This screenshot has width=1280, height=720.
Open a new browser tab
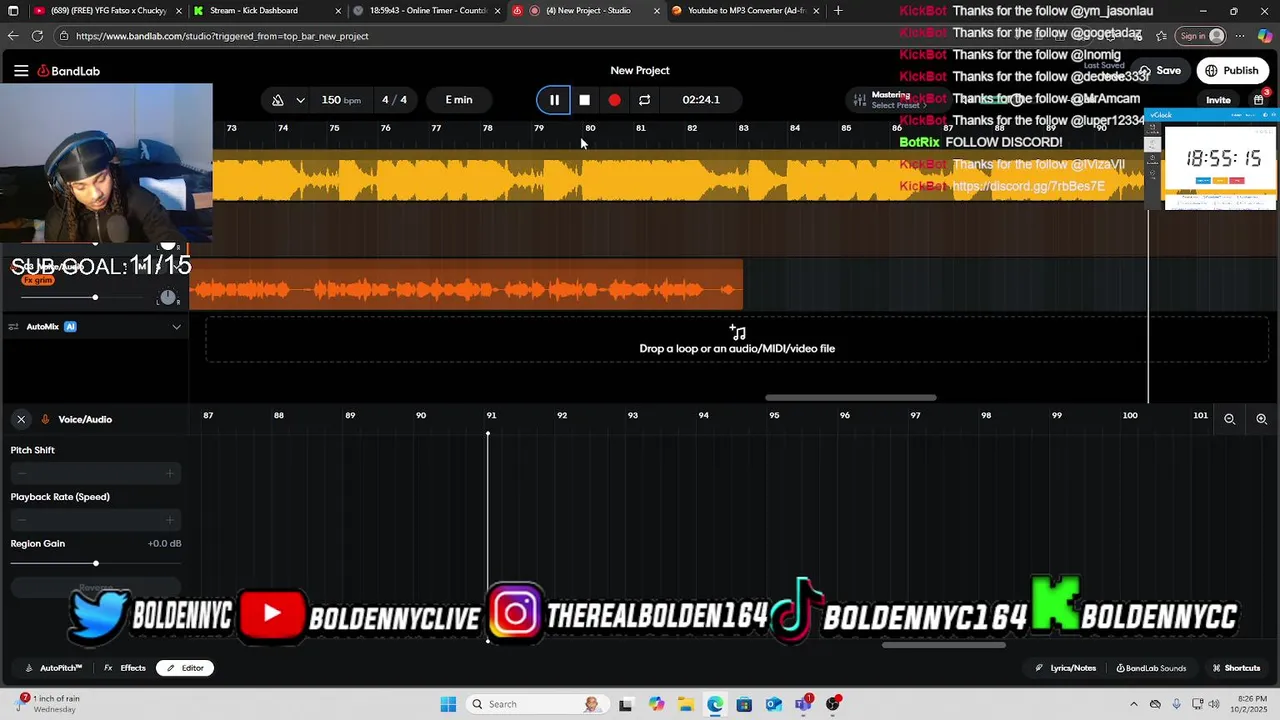tap(838, 11)
